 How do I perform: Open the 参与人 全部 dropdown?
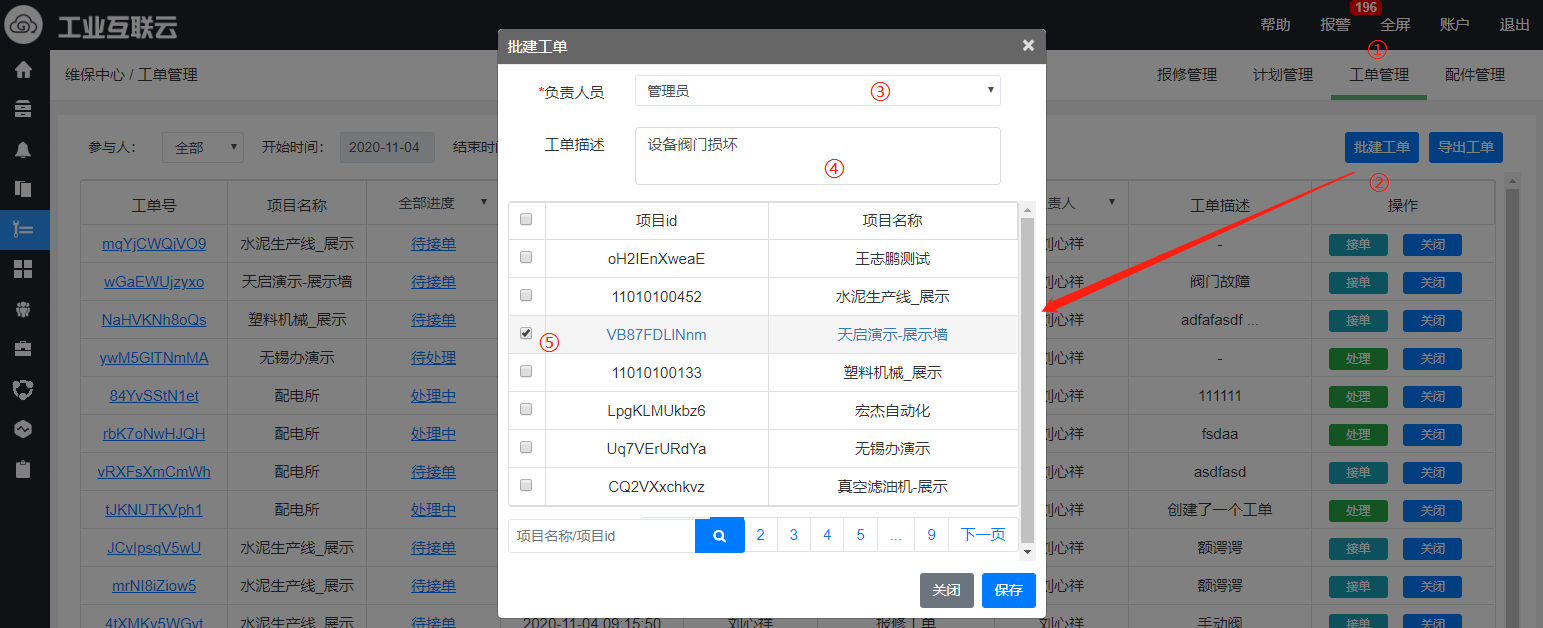(x=203, y=147)
